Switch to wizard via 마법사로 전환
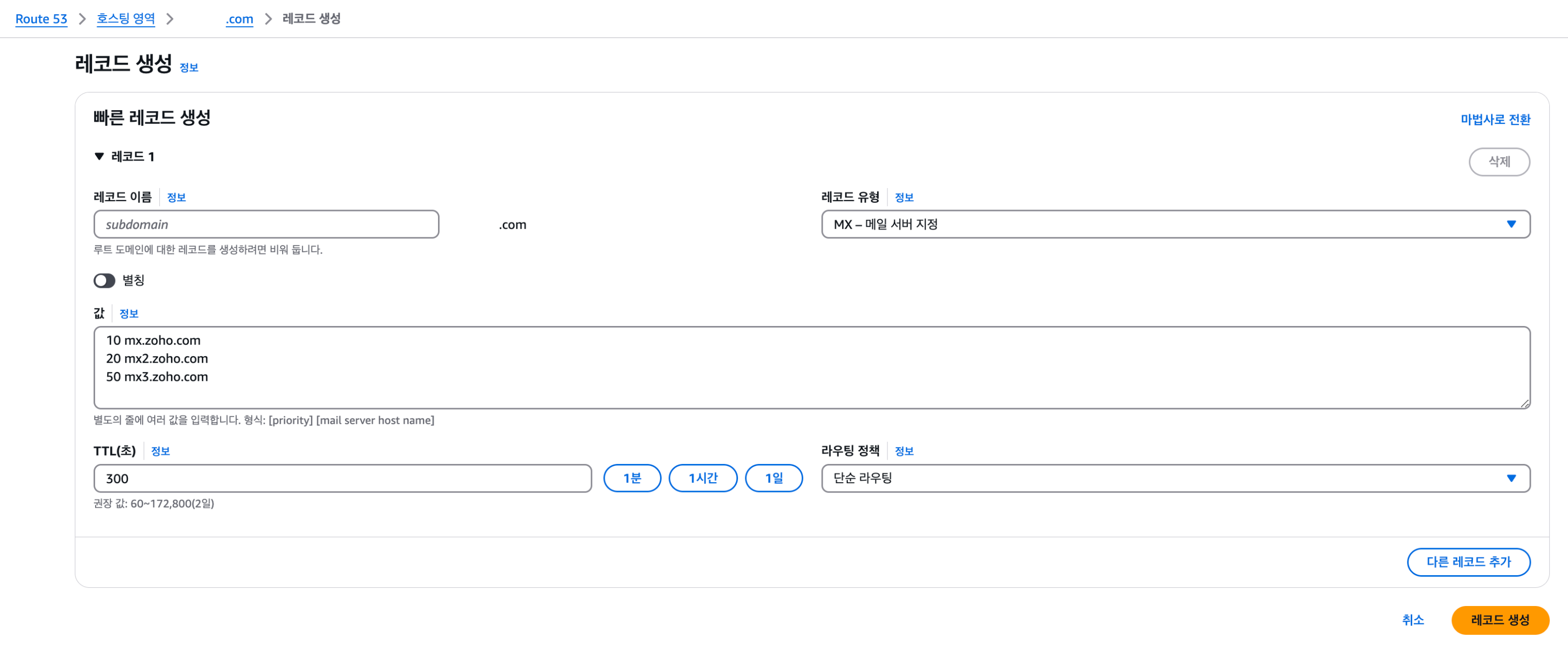This screenshot has width=1568, height=652. pos(1495,120)
